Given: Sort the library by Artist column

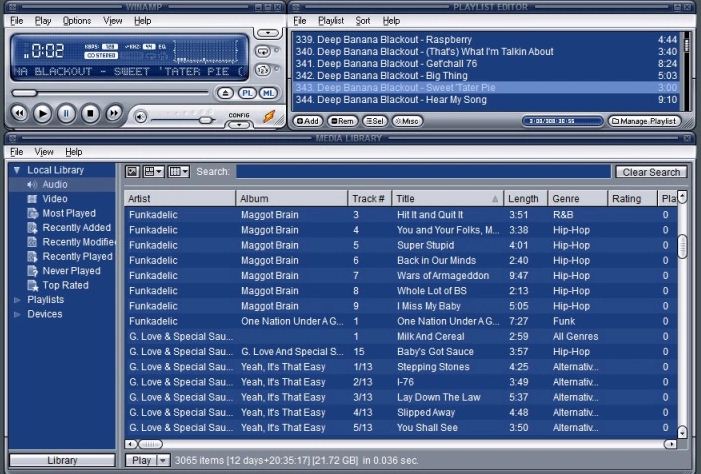Looking at the screenshot, I should pos(180,199).
